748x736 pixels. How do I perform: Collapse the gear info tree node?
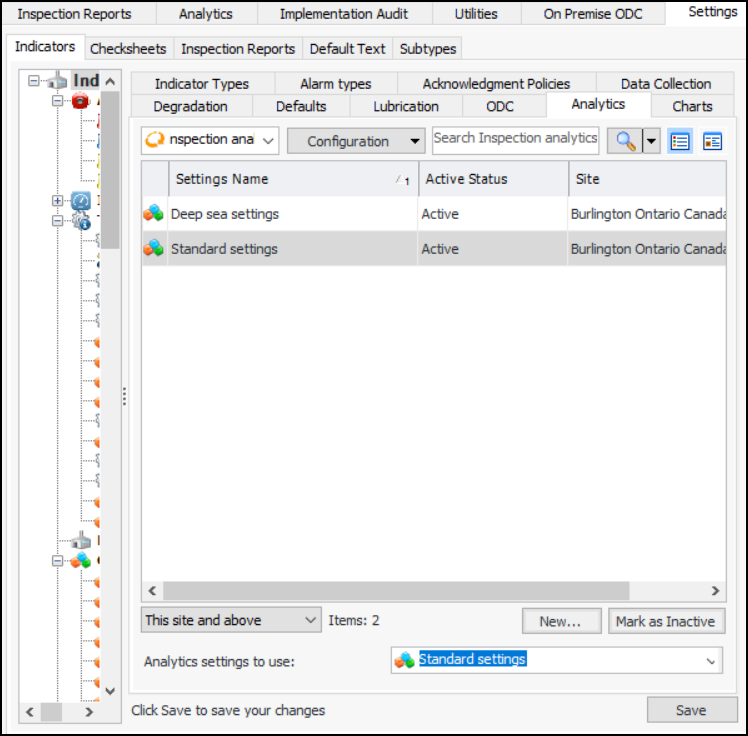click(x=57, y=221)
